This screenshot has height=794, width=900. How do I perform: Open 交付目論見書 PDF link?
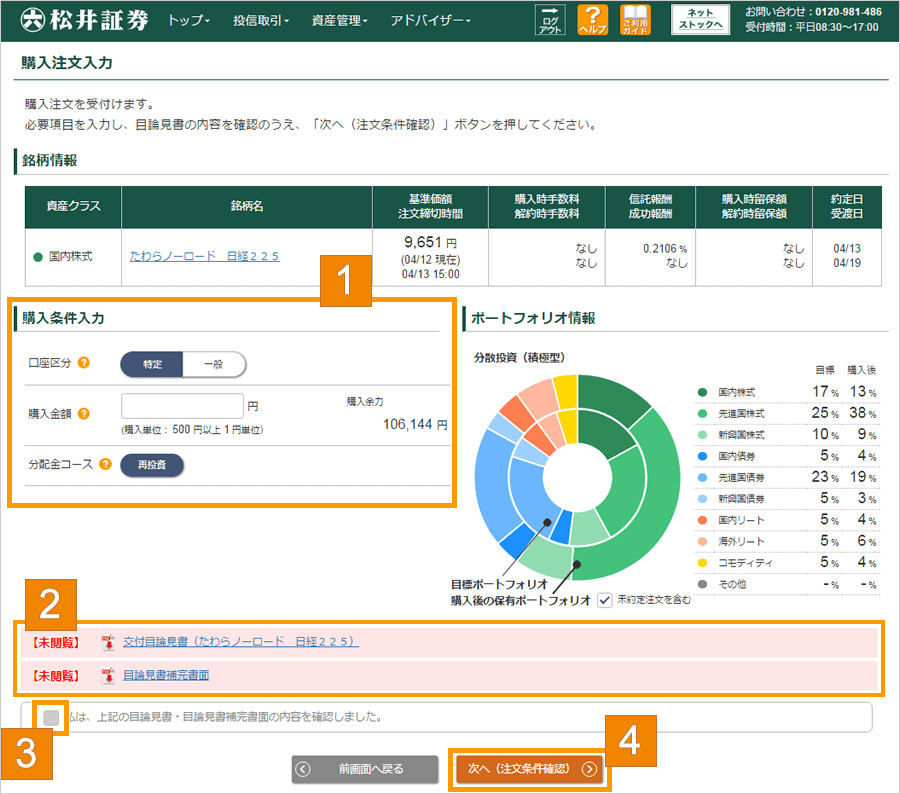click(241, 641)
